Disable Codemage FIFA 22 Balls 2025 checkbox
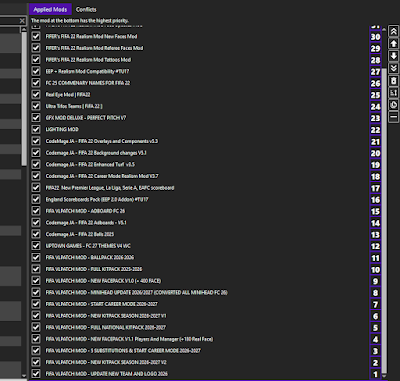The image size is (400, 381). coord(36,234)
